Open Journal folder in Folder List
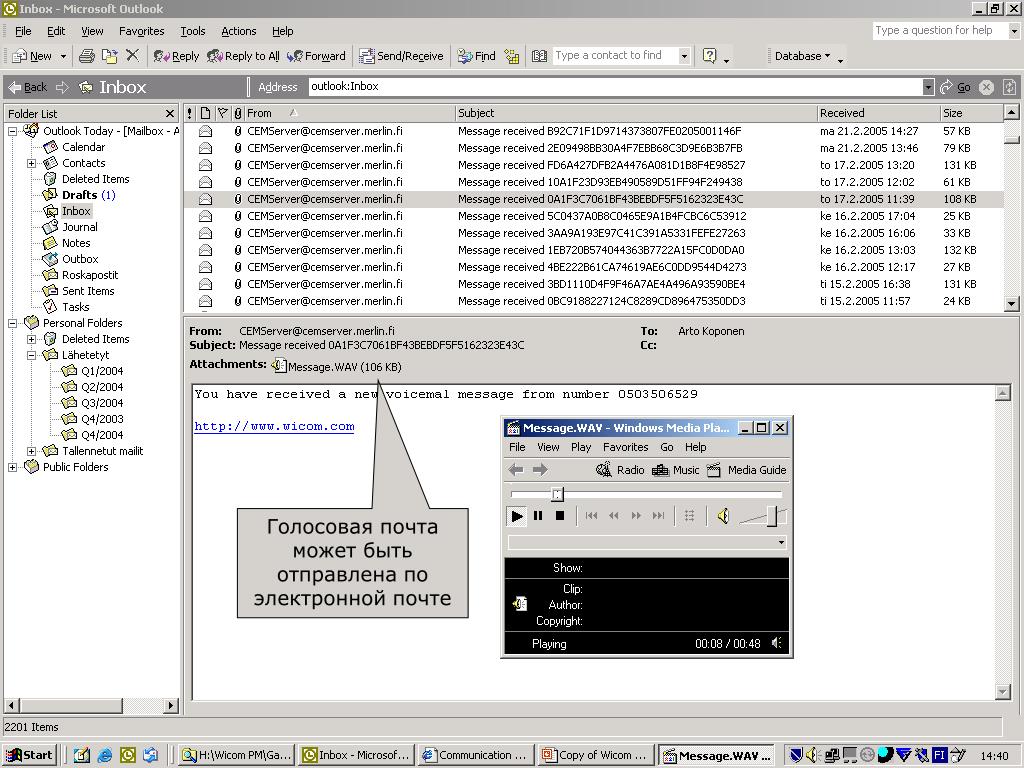The image size is (1024, 768). click(80, 227)
